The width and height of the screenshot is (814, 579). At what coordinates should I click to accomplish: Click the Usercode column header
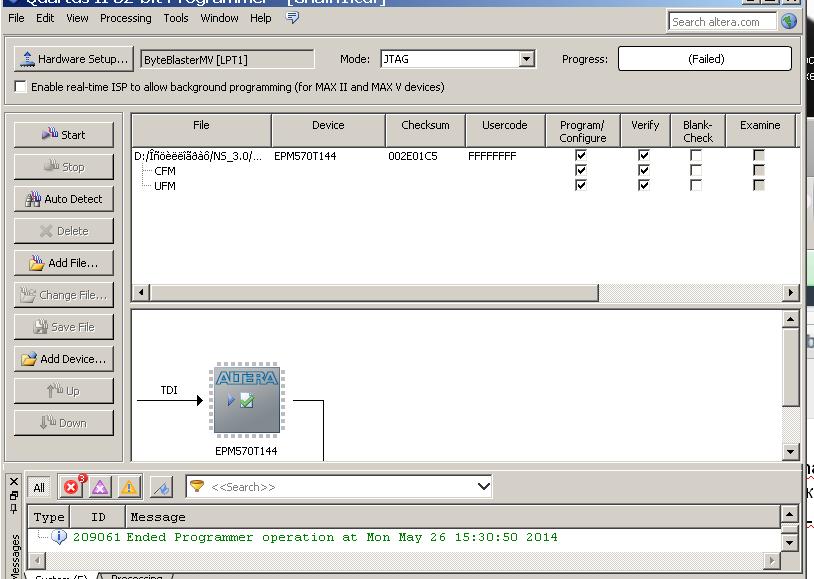505,130
